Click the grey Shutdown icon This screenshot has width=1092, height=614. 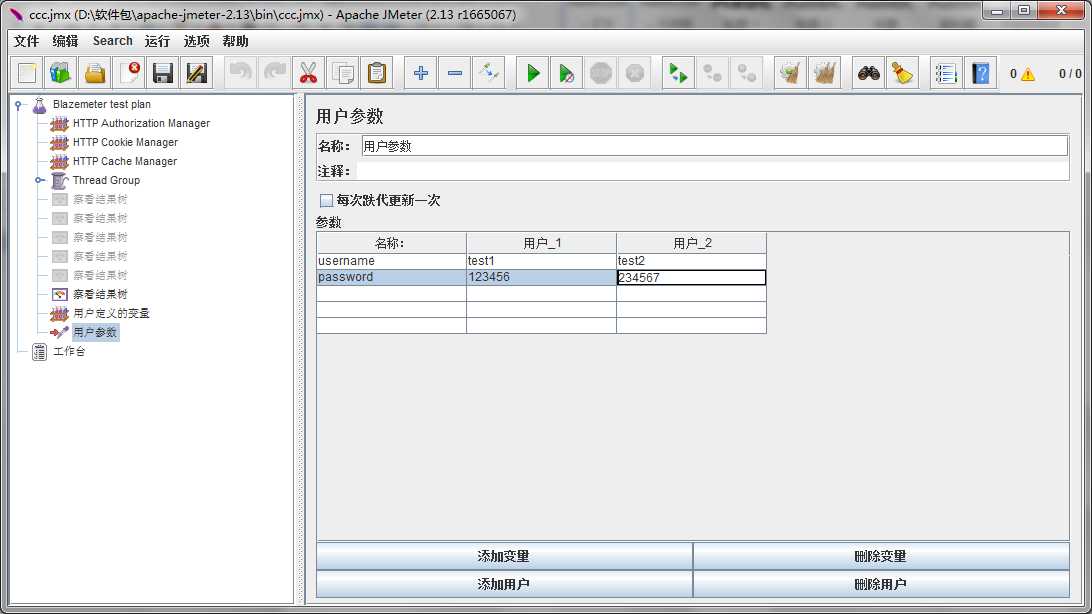click(635, 72)
